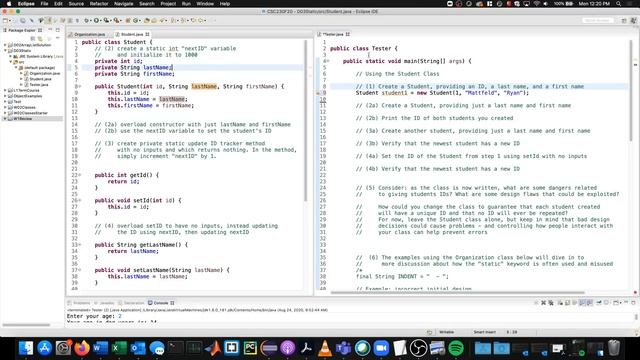
Task: Open Firefox from the Dock
Action: click(82, 348)
